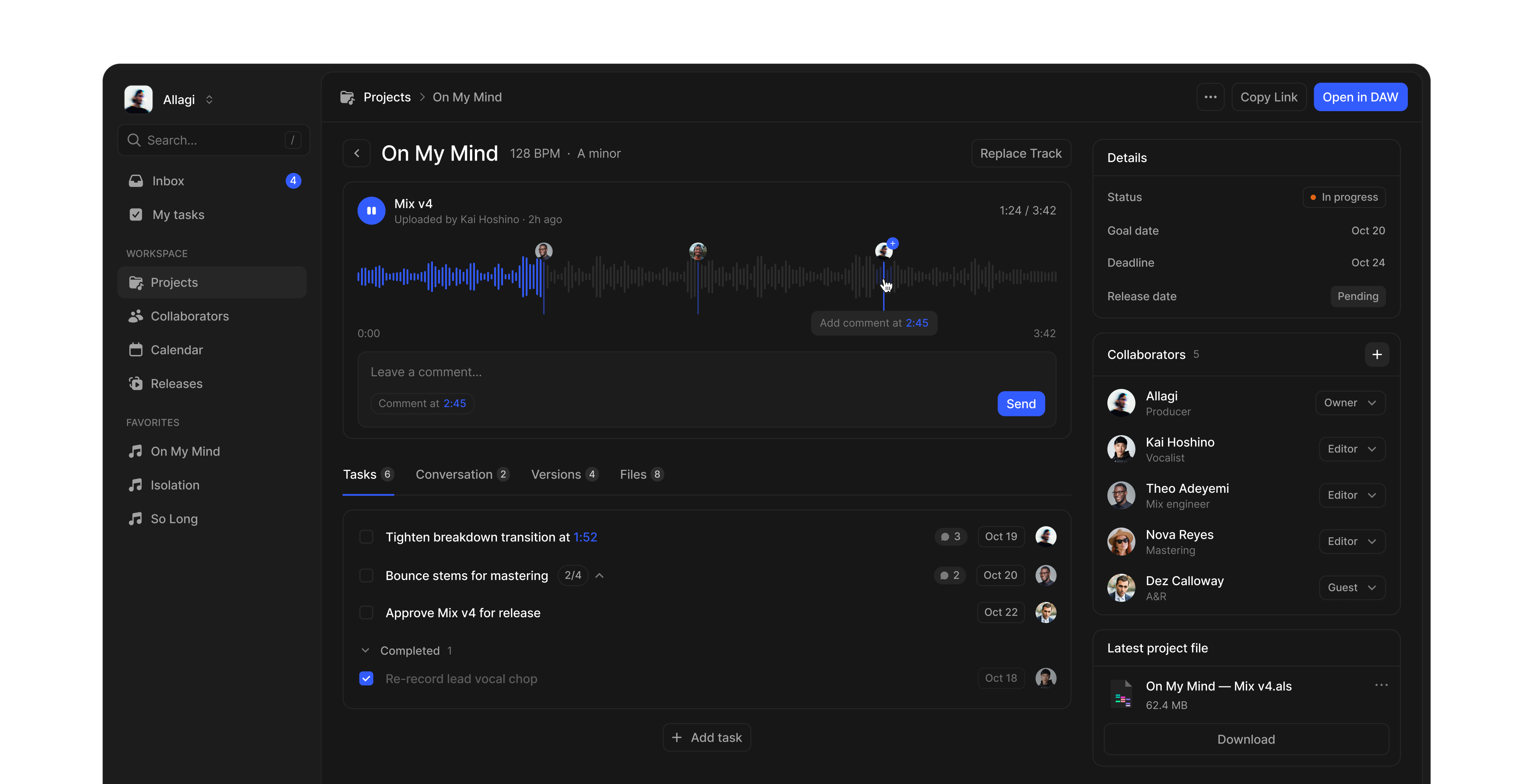Open Collaborators page icon in sidebar
The height and width of the screenshot is (784, 1534).
[x=136, y=316]
